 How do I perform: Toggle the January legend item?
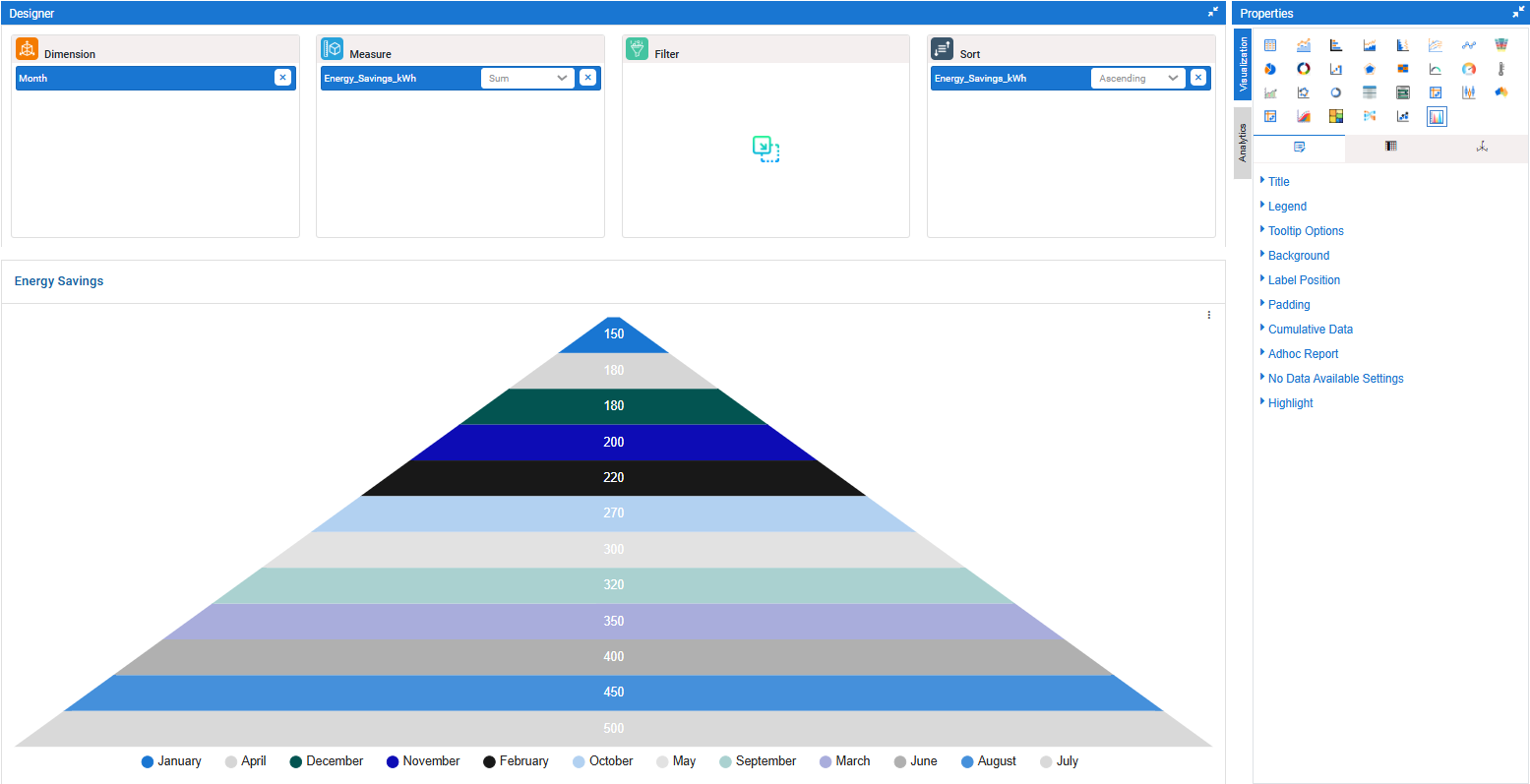(171, 761)
